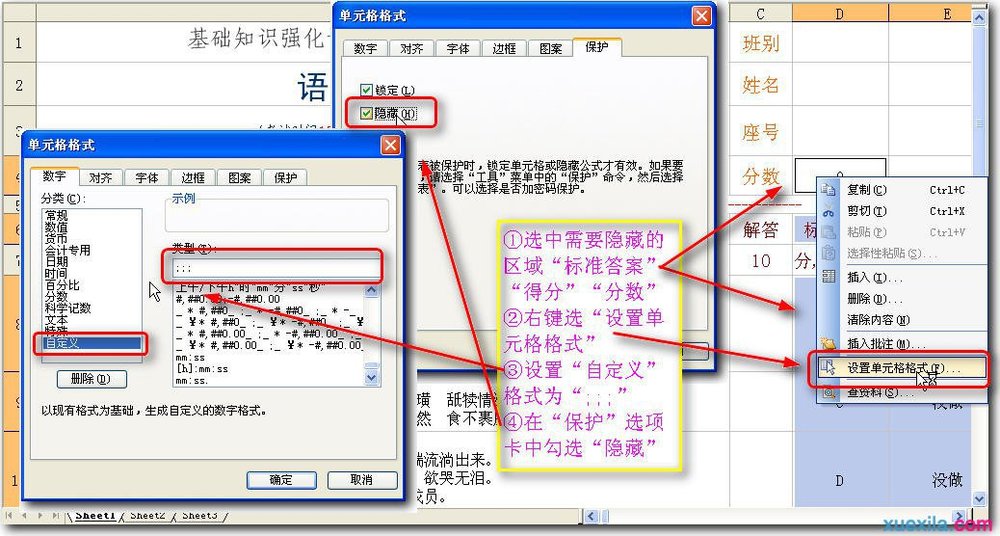
Task: Click the worksheet vertical scrollbar up arrow
Action: tap(980, 17)
